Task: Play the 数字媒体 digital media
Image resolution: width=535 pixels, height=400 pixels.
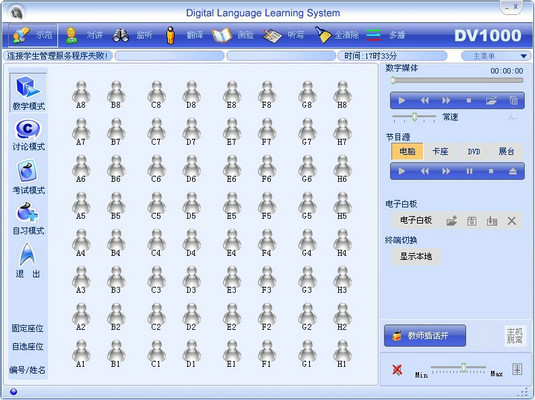Action: click(402, 101)
